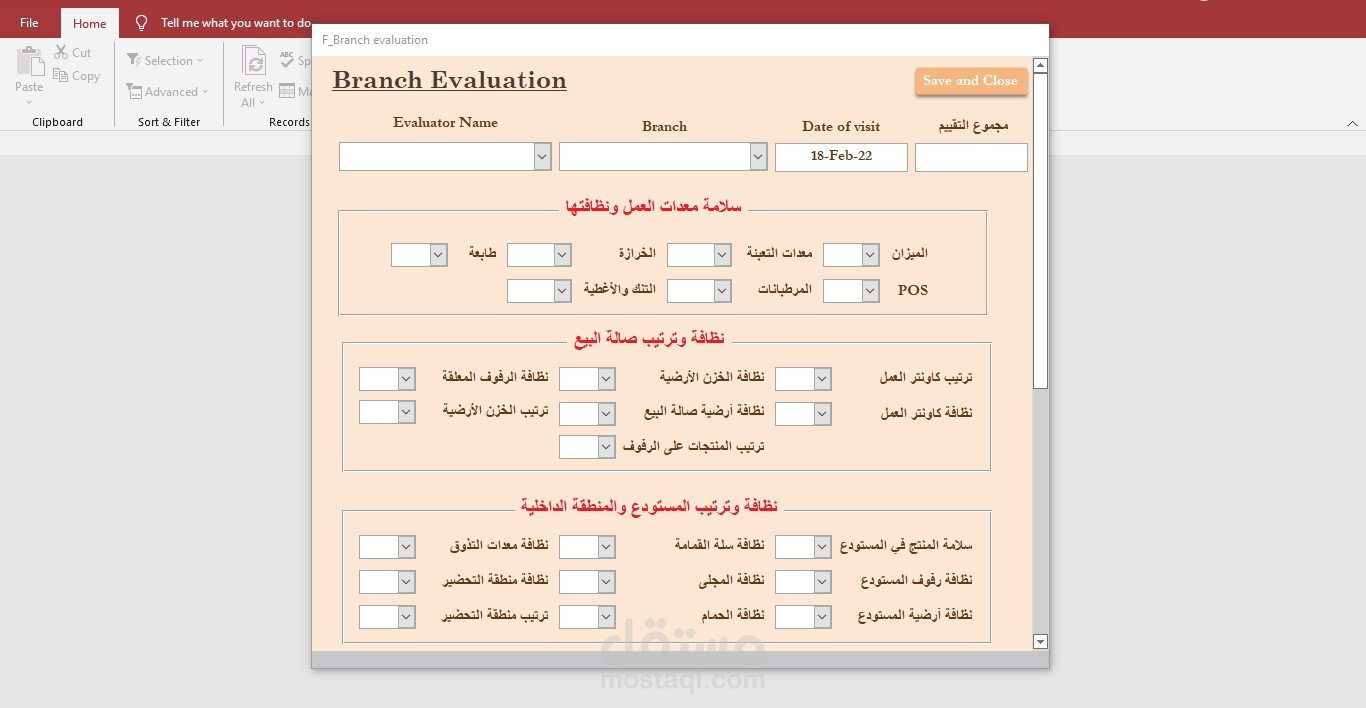Viewport: 1366px width, 708px height.
Task: Open the نظافة معدات التذوق dropdown
Action: (406, 547)
